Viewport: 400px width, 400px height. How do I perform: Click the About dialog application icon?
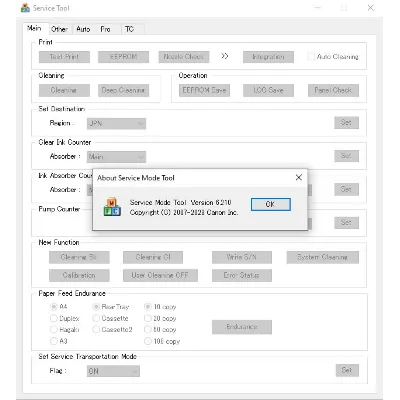112,207
